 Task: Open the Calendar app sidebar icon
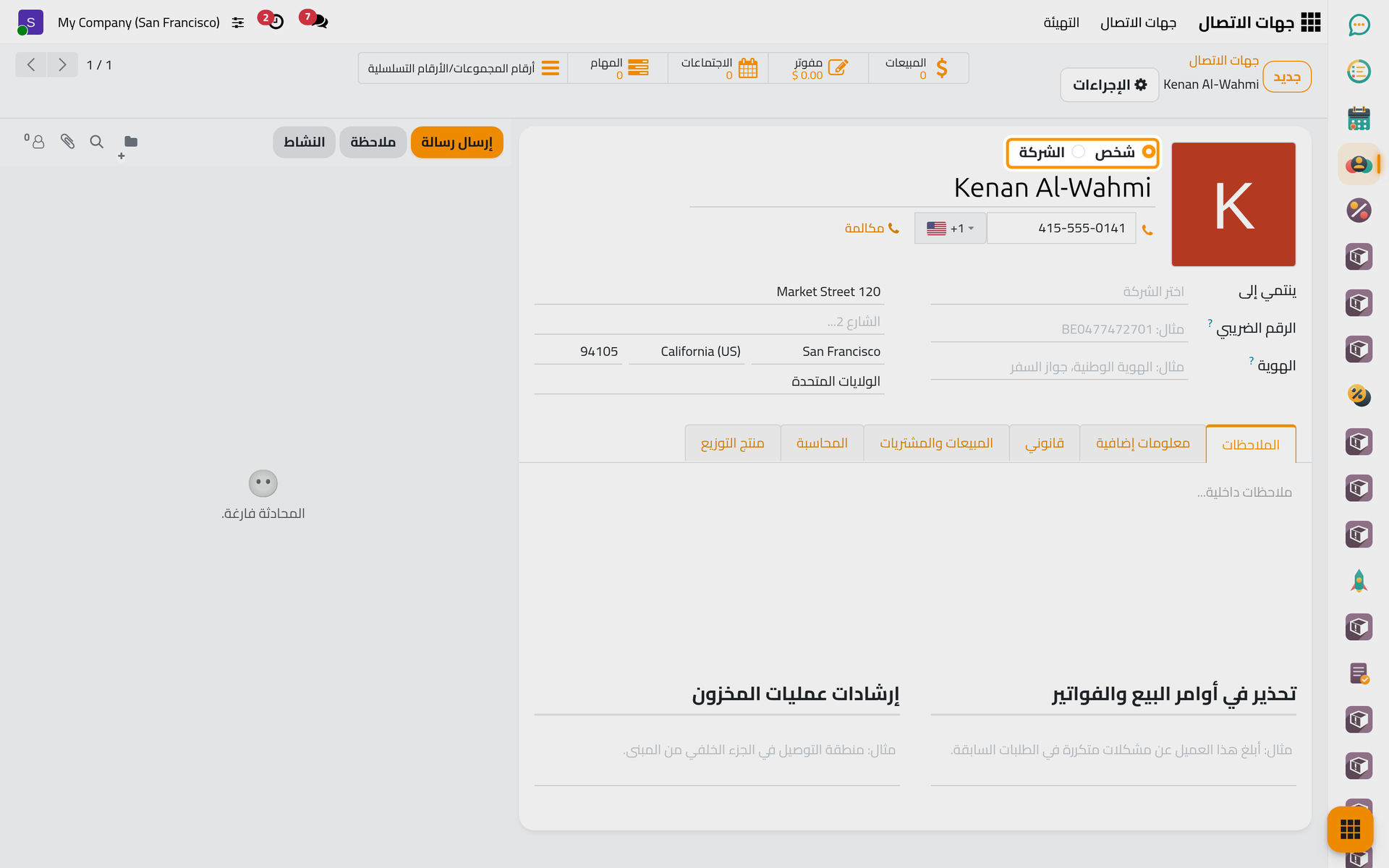[x=1359, y=118]
